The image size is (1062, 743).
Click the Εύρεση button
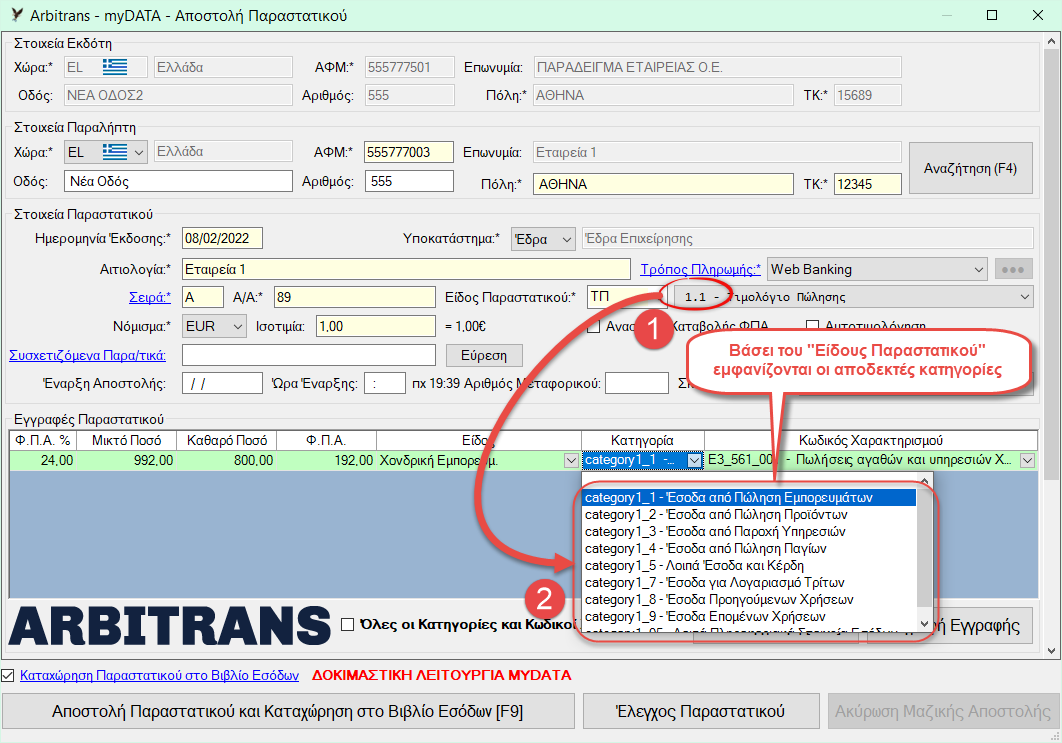click(484, 356)
